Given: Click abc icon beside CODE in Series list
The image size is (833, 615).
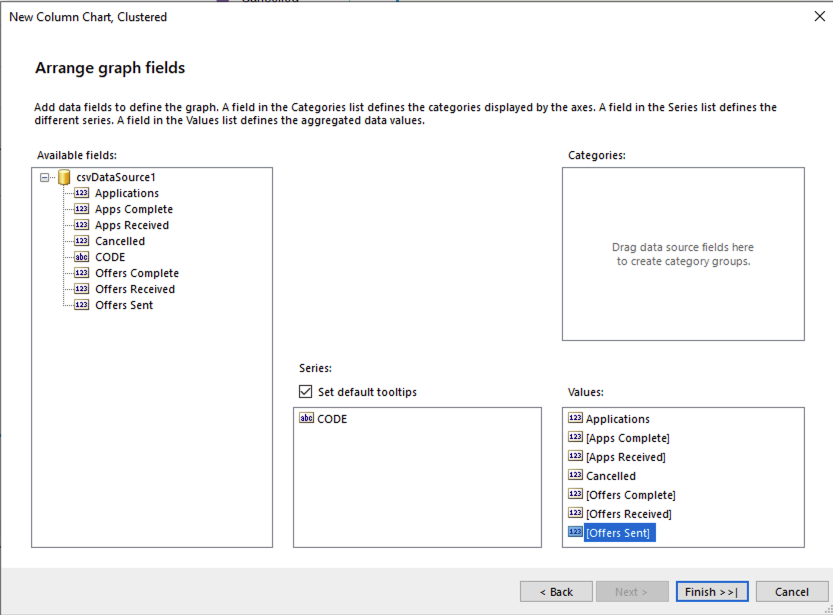Looking at the screenshot, I should [307, 418].
